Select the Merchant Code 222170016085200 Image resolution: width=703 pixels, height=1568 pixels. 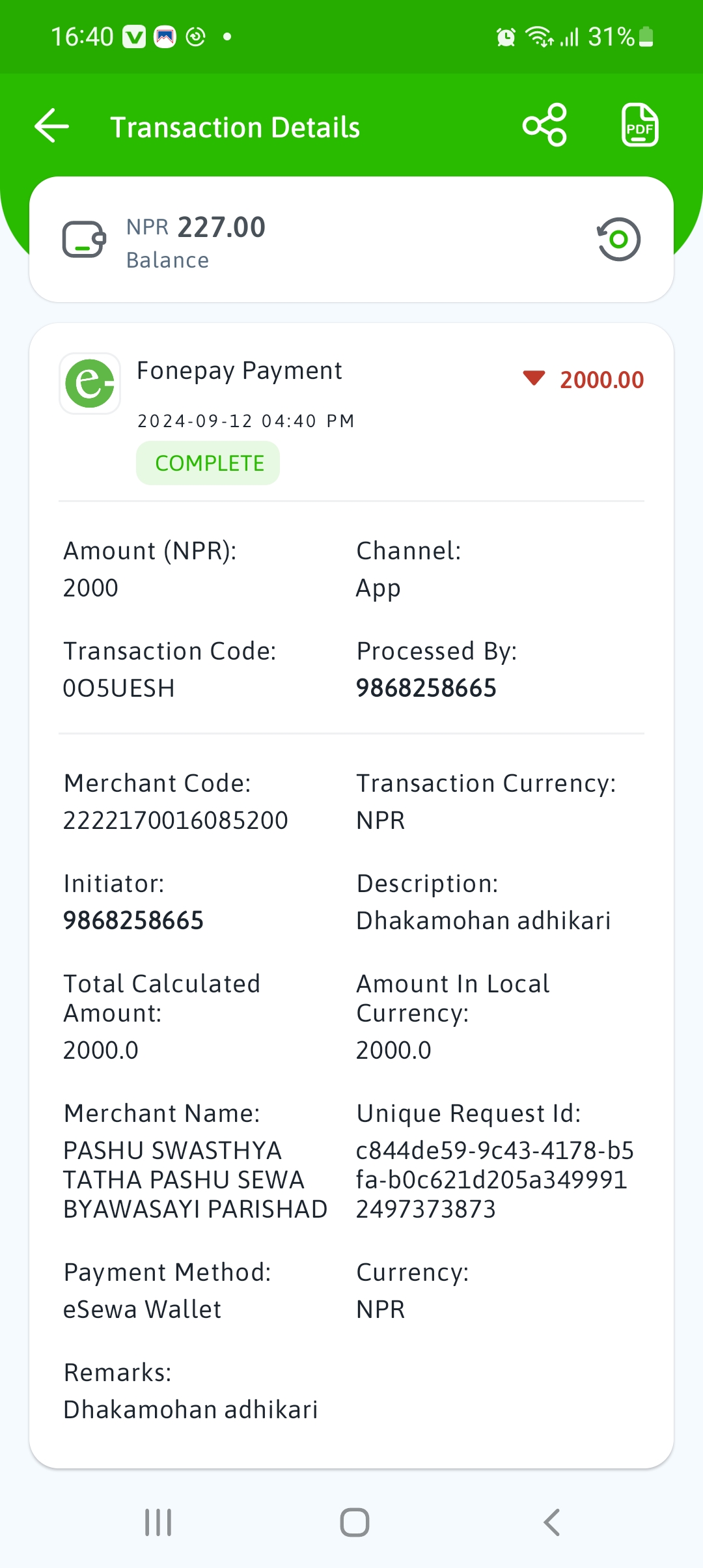pos(176,820)
